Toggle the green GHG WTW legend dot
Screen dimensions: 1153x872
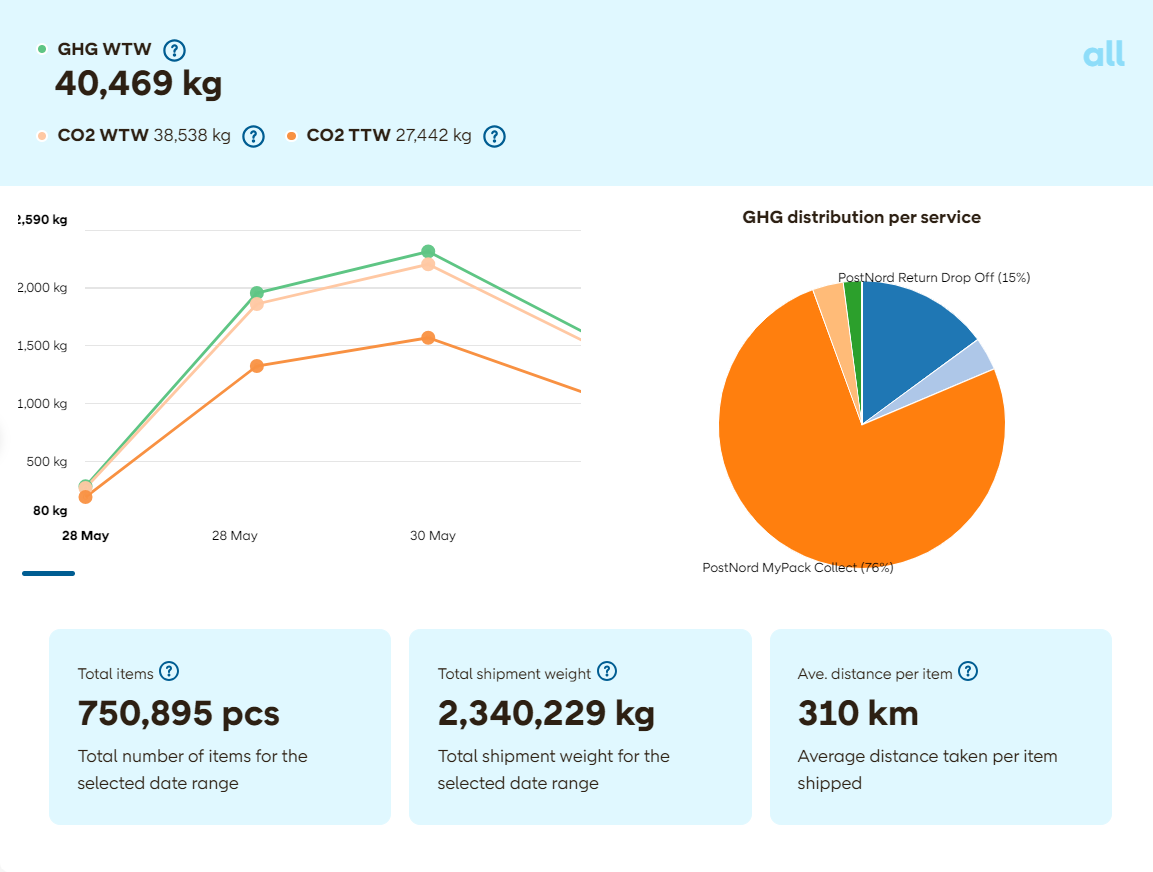click(42, 49)
